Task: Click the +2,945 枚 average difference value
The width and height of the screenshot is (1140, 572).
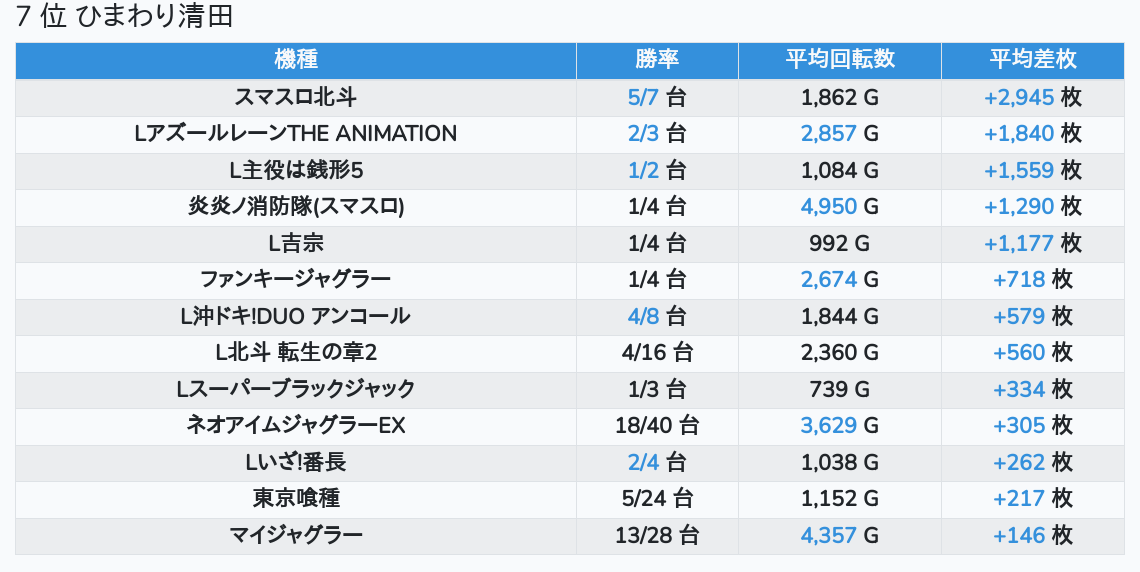Action: 1032,97
